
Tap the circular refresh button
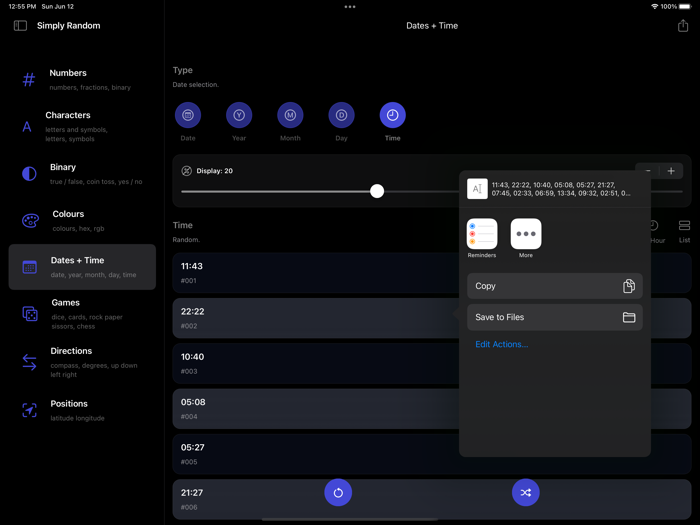click(x=338, y=492)
